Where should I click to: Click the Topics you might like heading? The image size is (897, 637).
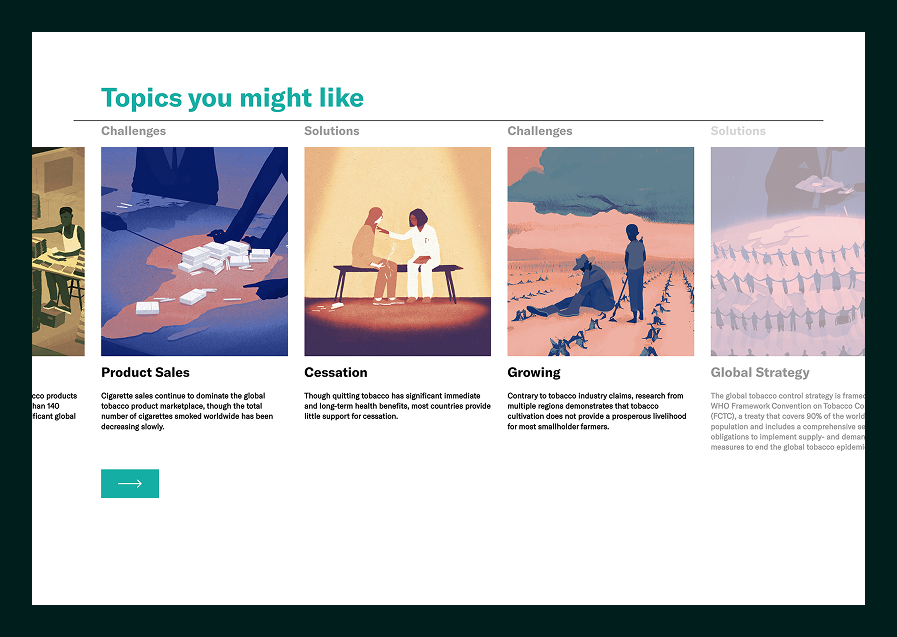(232, 97)
